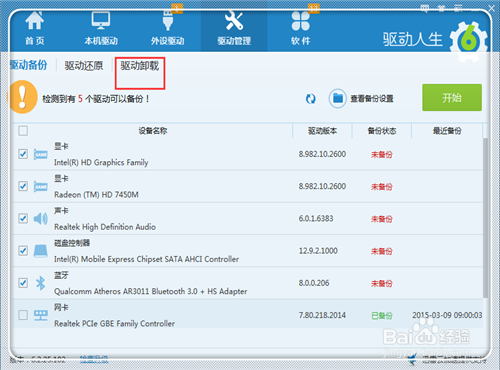Click the Radeon HD 7450M card icon

tap(41, 186)
